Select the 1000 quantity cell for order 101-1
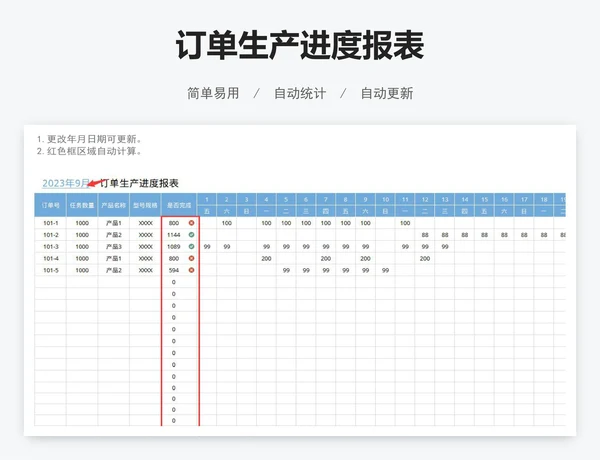Image resolution: width=600 pixels, height=460 pixels. 82,223
